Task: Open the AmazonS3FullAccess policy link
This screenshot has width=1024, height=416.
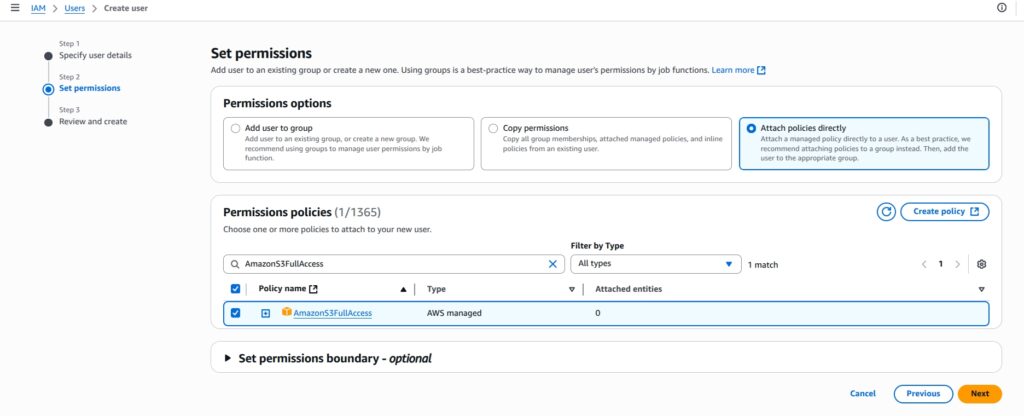Action: pos(332,313)
